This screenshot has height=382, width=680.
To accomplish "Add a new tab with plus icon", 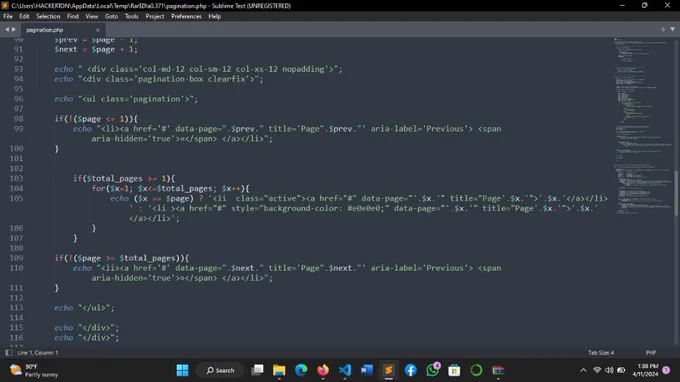I will 663,29.
